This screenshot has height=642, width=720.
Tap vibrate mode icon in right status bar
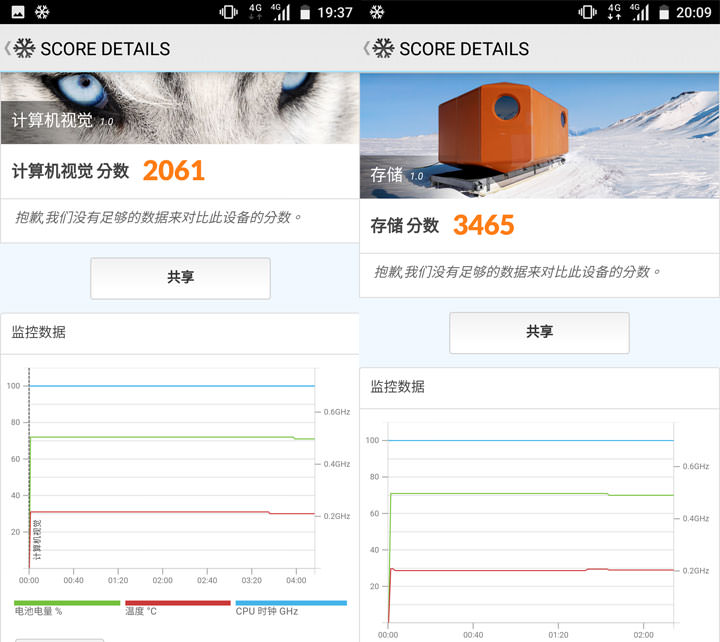coord(587,12)
